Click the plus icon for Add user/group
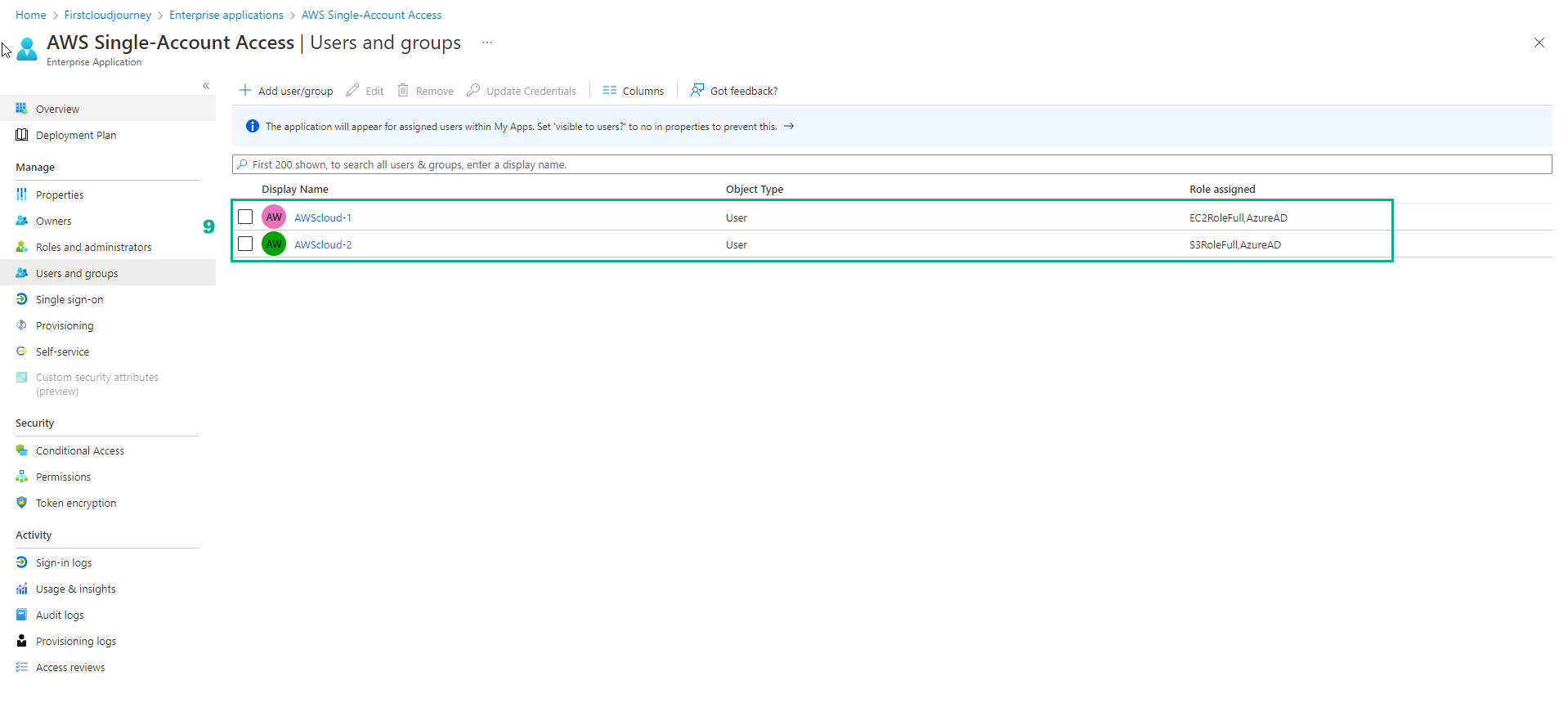Viewport: 1568px width, 712px height. (244, 90)
